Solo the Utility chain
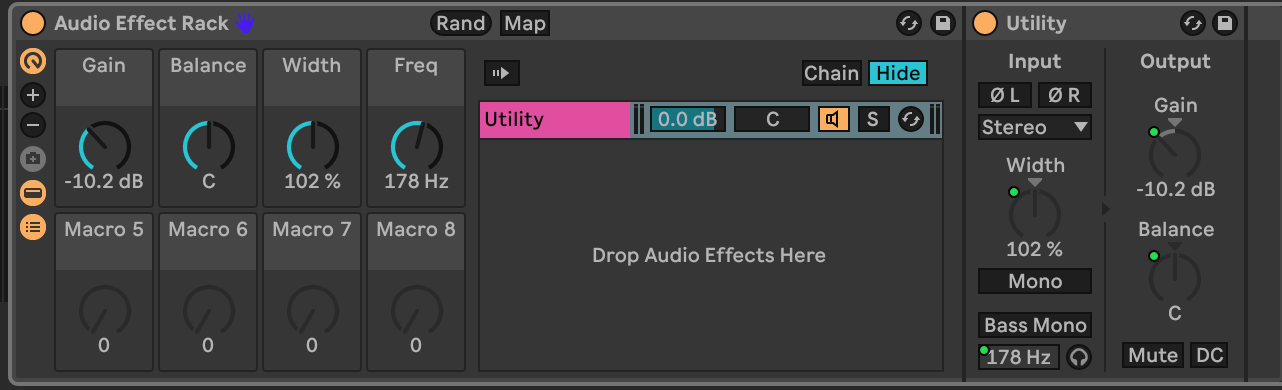Screen dimensions: 1282x390 pos(873,120)
